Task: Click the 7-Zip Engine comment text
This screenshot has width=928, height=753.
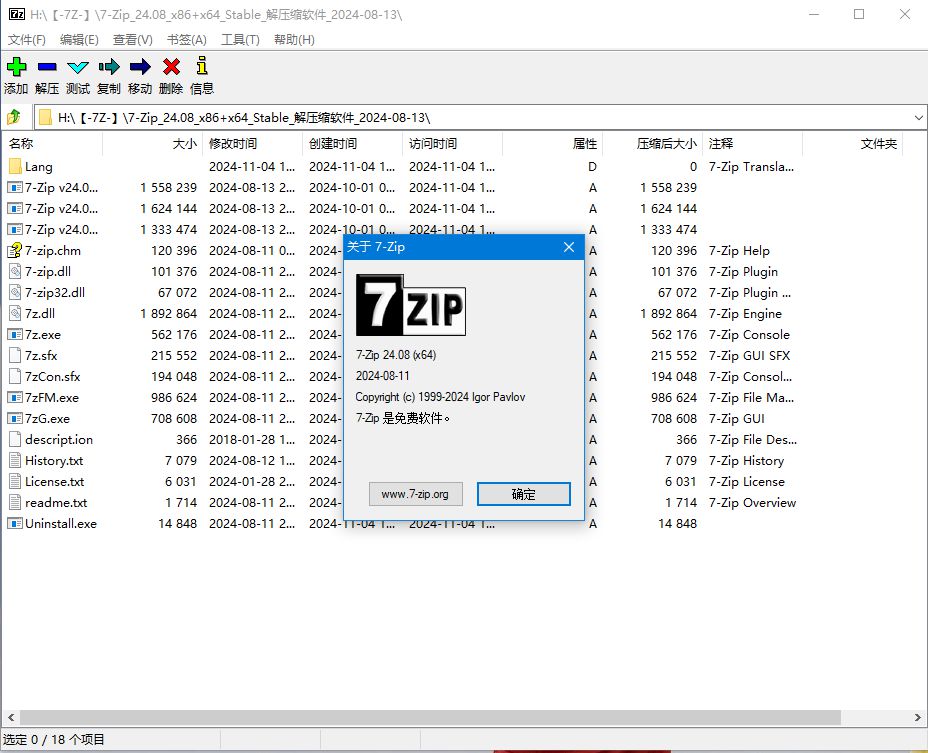Action: coord(745,314)
